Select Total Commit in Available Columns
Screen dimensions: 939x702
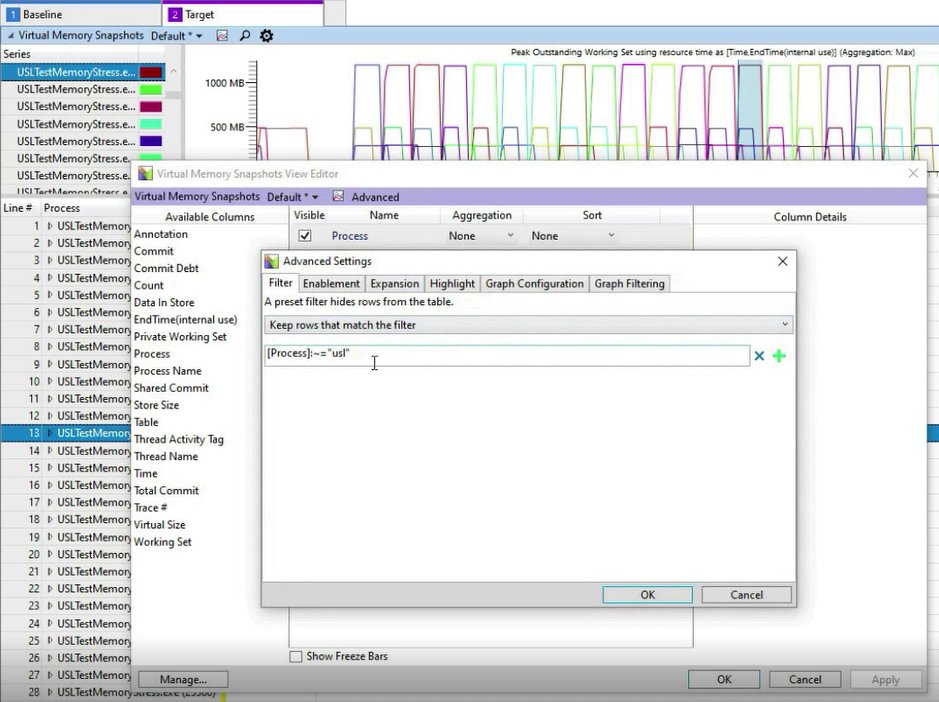166,491
